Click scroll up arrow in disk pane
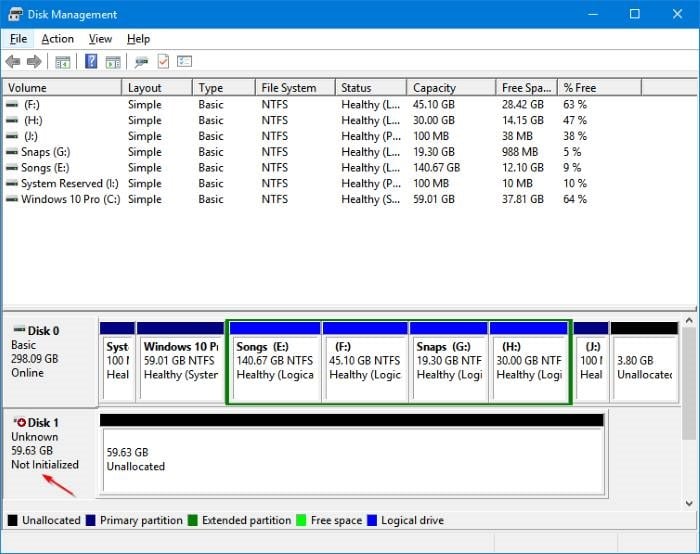Viewport: 700px width, 554px height. click(x=689, y=321)
